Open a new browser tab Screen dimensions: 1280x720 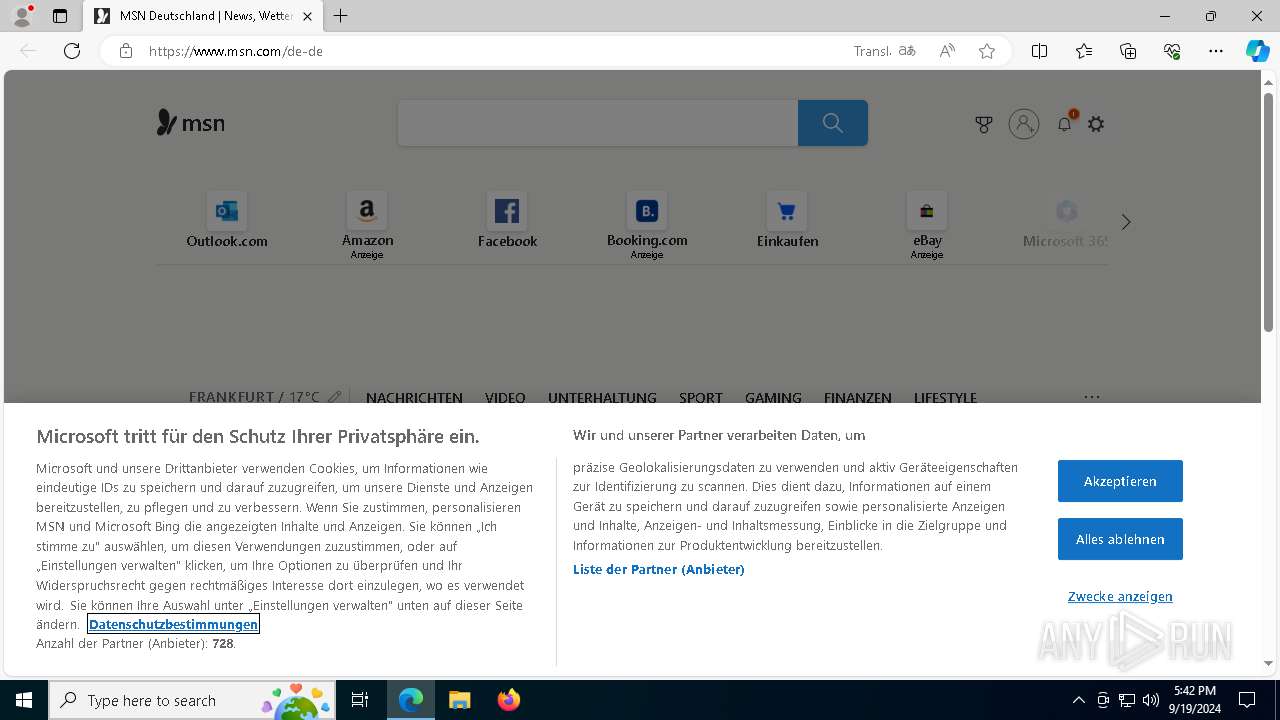coord(341,16)
